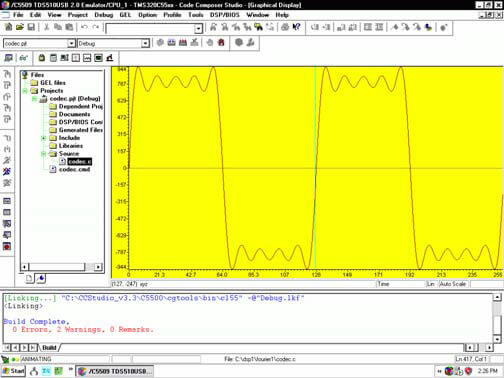Switch to the file view tab icon
This screenshot has width=504, height=378.
tap(30, 278)
